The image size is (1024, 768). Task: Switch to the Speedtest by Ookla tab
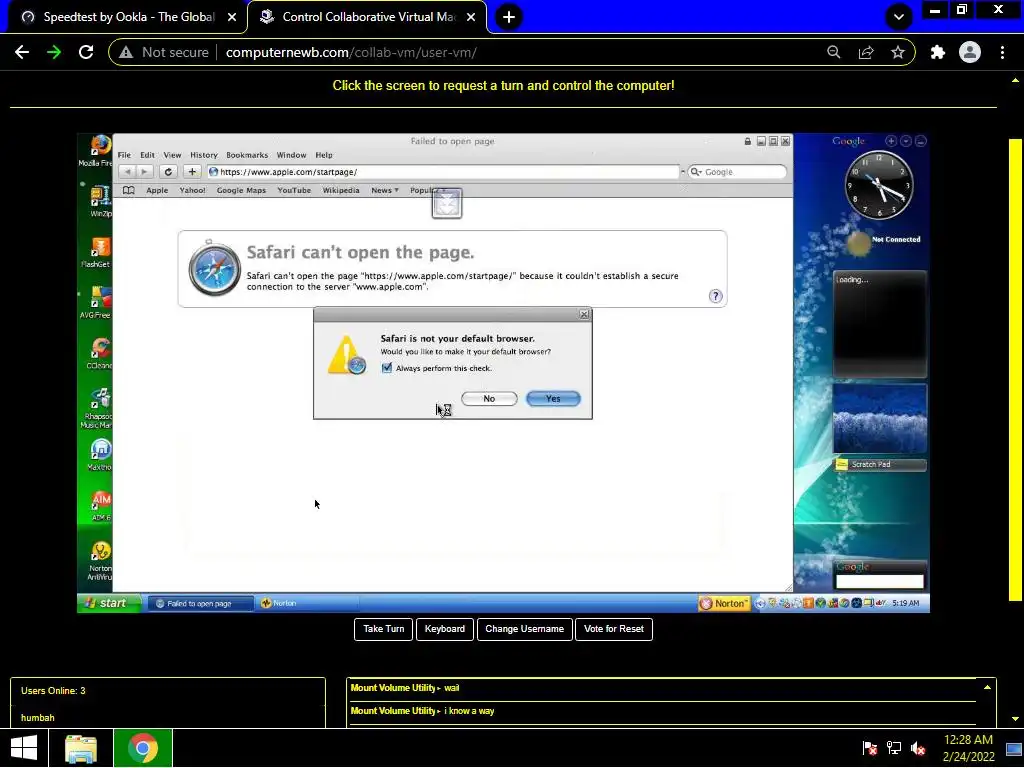pyautogui.click(x=128, y=17)
